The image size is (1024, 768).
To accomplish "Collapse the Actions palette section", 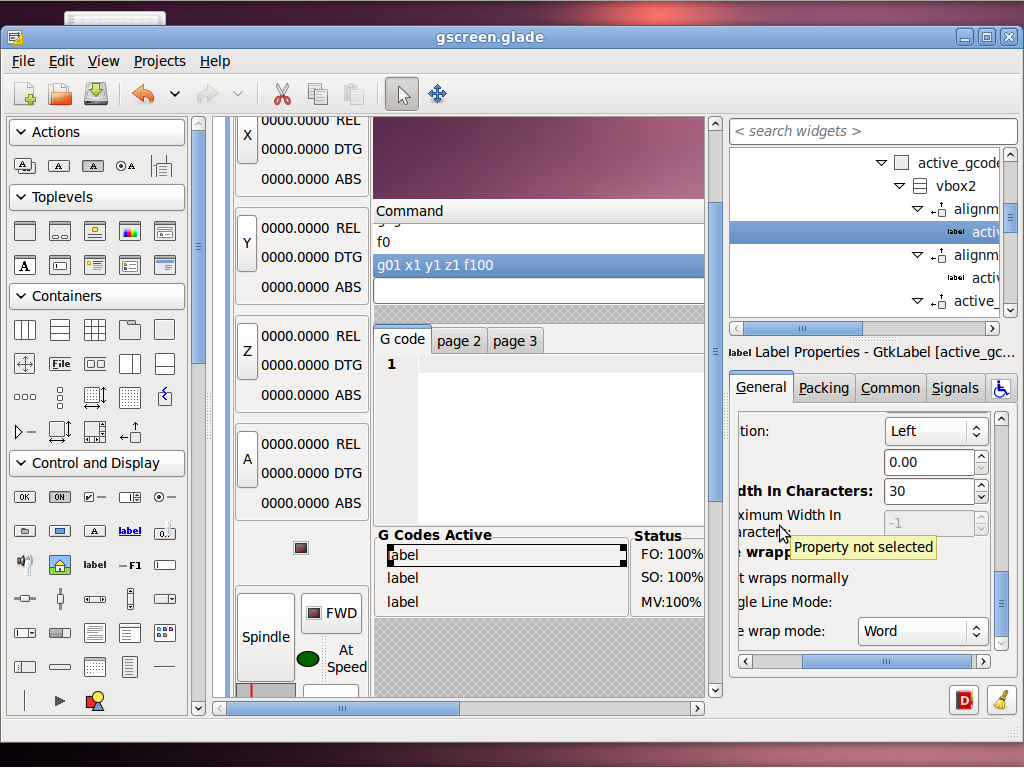I will pyautogui.click(x=97, y=132).
